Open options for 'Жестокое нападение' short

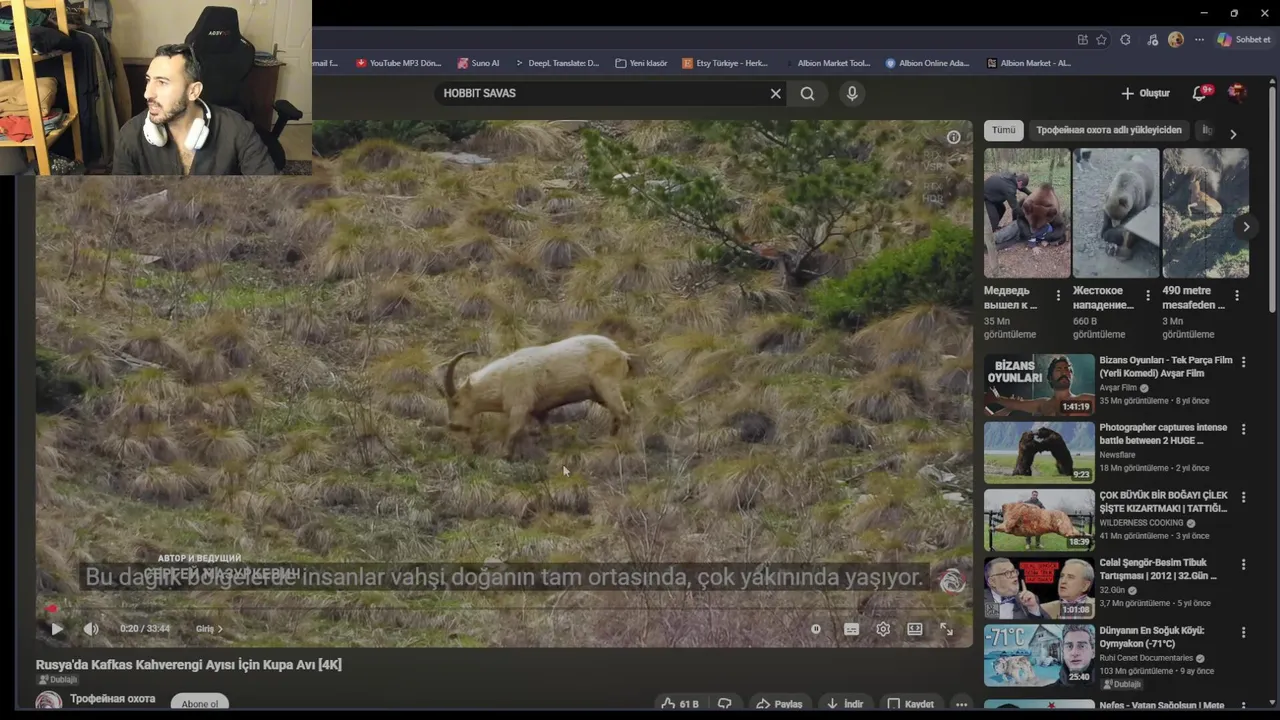coord(1148,296)
